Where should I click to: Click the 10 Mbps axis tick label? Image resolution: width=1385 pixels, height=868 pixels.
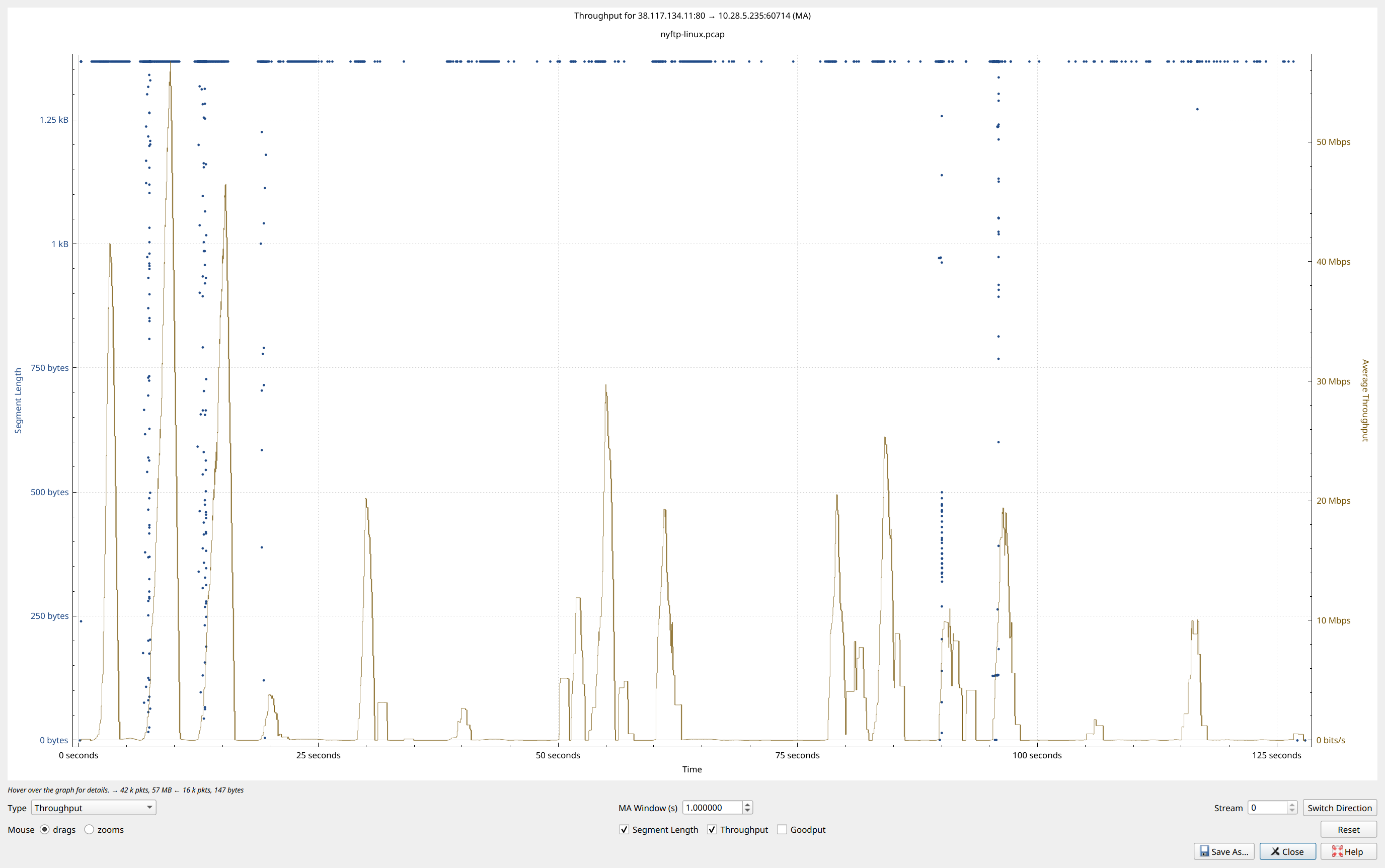1333,620
